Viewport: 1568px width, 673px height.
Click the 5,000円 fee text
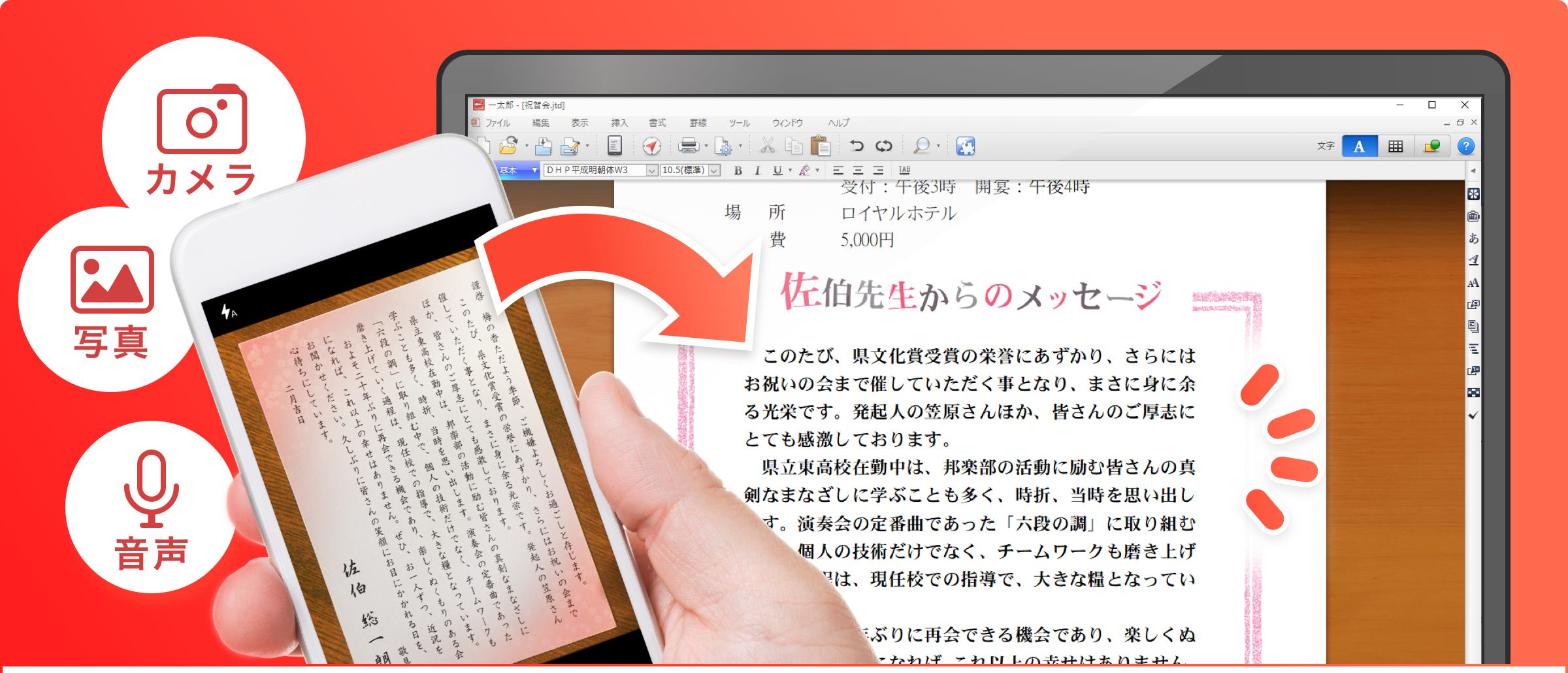(x=867, y=240)
